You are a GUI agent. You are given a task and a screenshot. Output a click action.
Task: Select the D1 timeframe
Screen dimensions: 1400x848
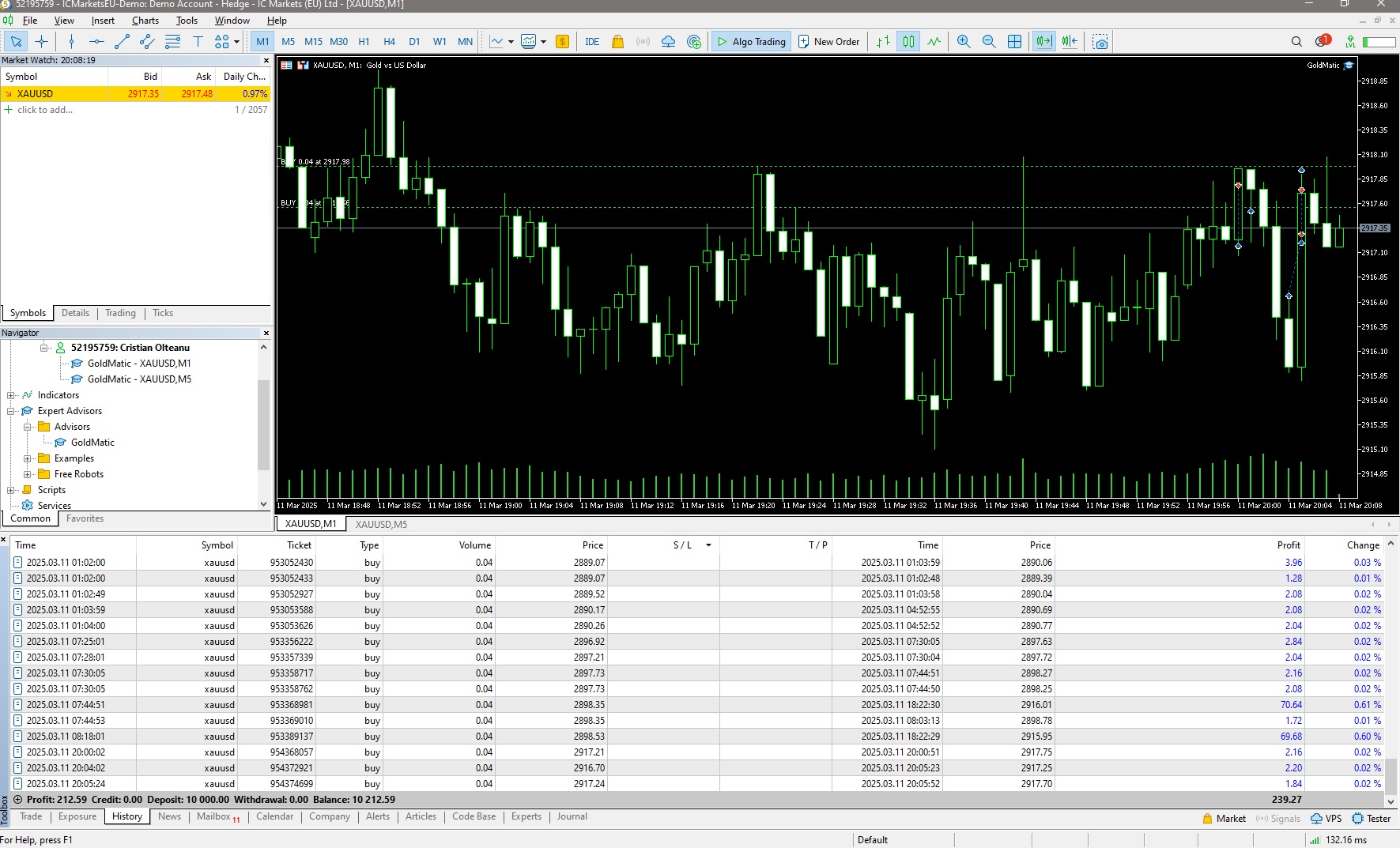click(414, 42)
